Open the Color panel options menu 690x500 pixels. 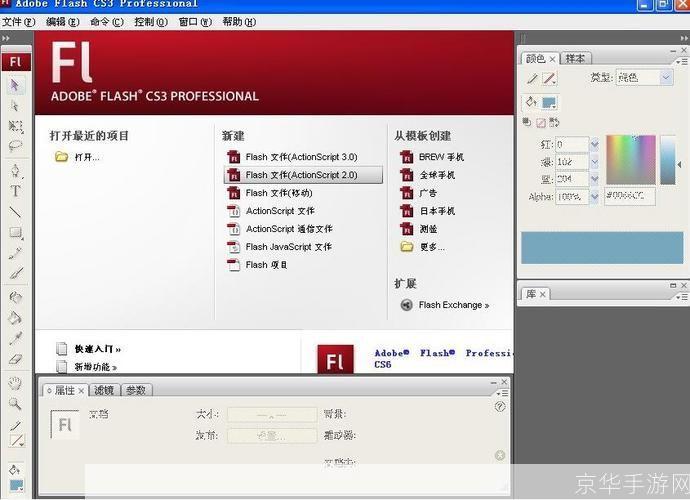(x=682, y=62)
